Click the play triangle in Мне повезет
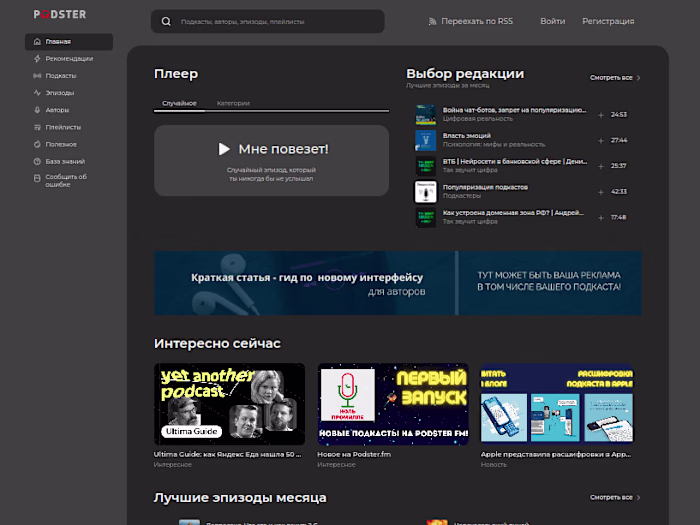Viewport: 700px width, 525px height. click(x=224, y=149)
